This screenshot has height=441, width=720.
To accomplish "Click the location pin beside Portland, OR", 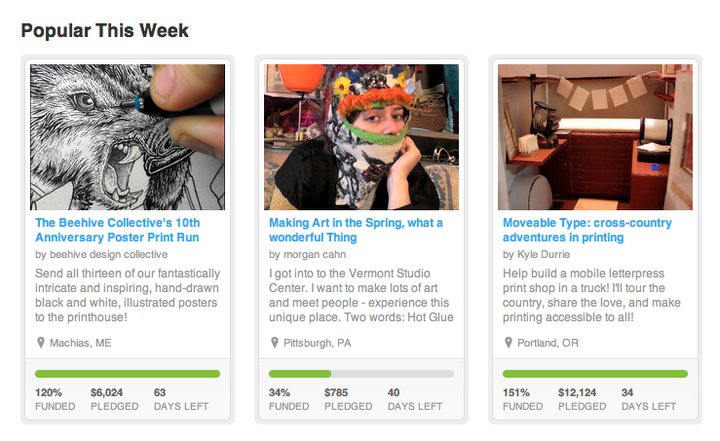I will tap(509, 343).
